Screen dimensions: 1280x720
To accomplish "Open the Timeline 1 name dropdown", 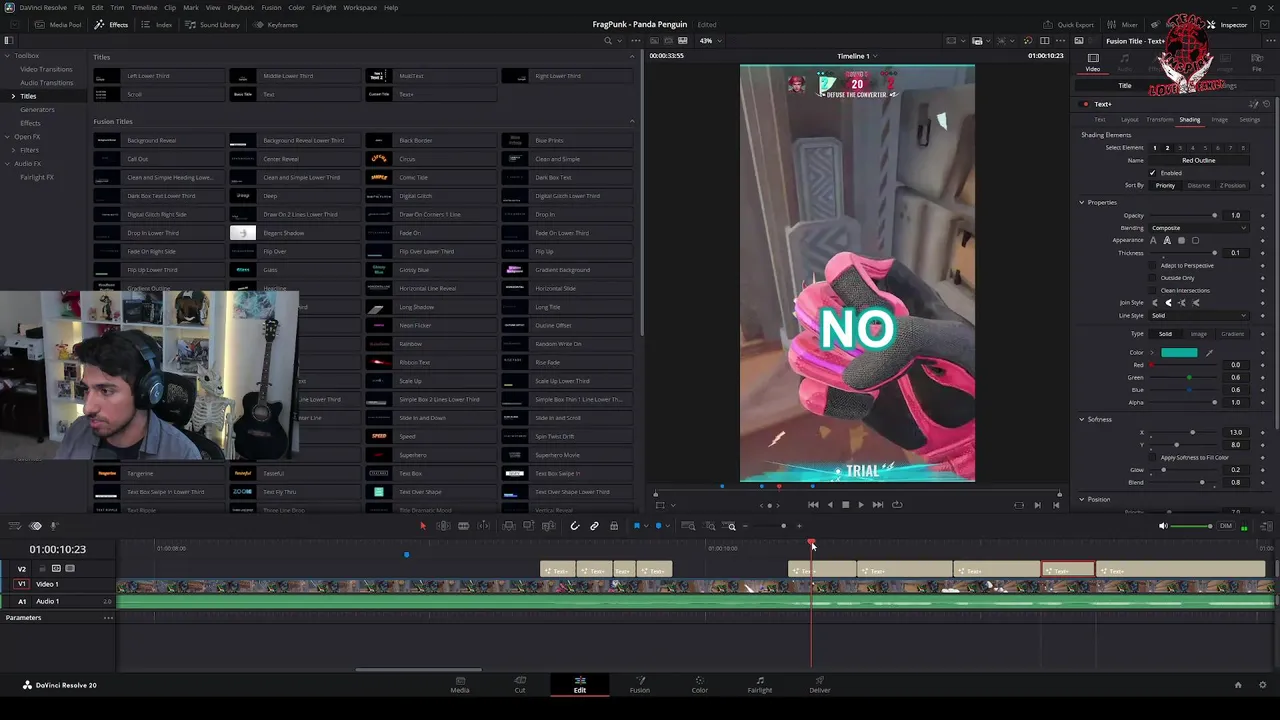I will [x=856, y=56].
